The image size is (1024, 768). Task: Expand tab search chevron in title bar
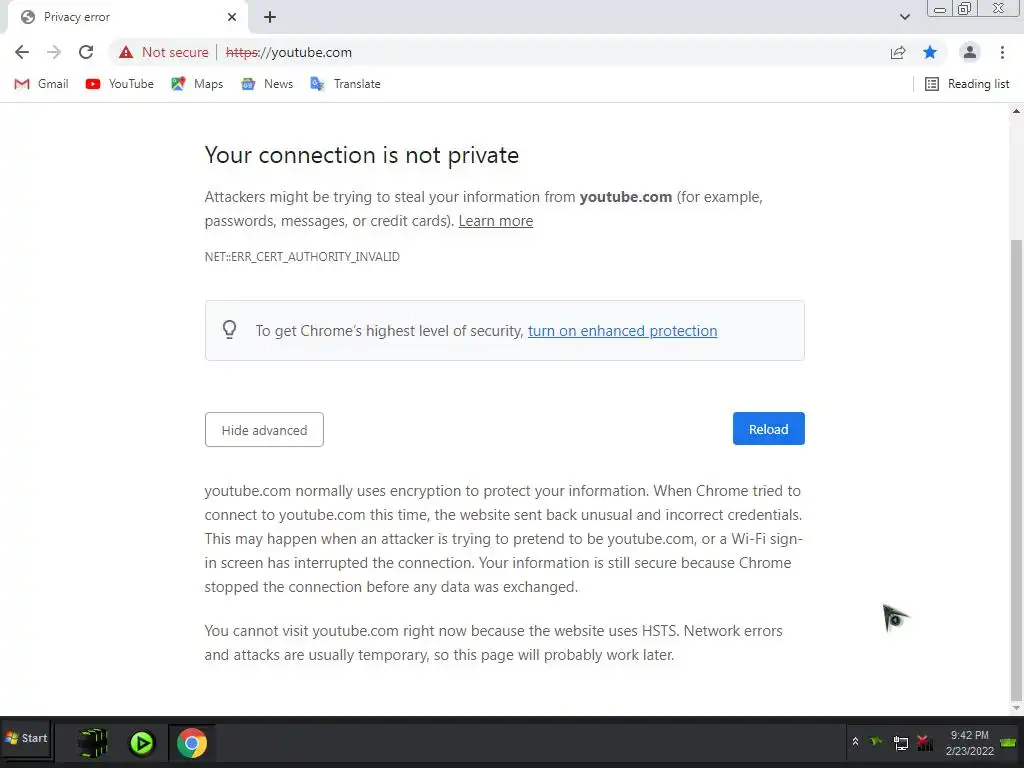(905, 17)
